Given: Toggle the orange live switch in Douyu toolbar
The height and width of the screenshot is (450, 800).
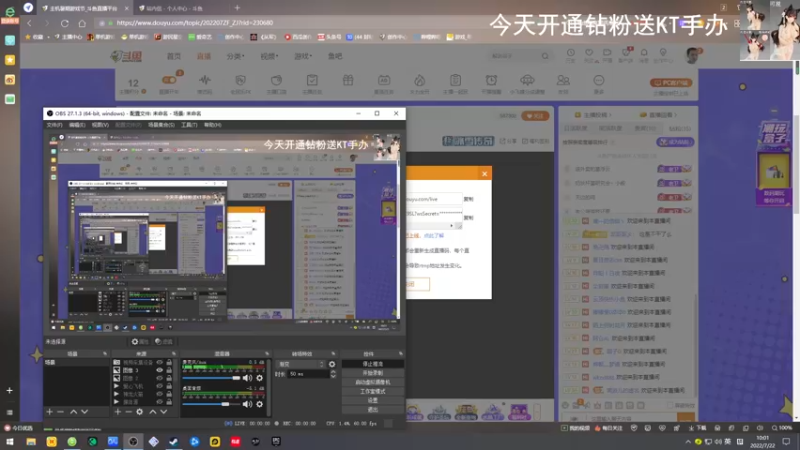Looking at the screenshot, I should (x=169, y=80).
